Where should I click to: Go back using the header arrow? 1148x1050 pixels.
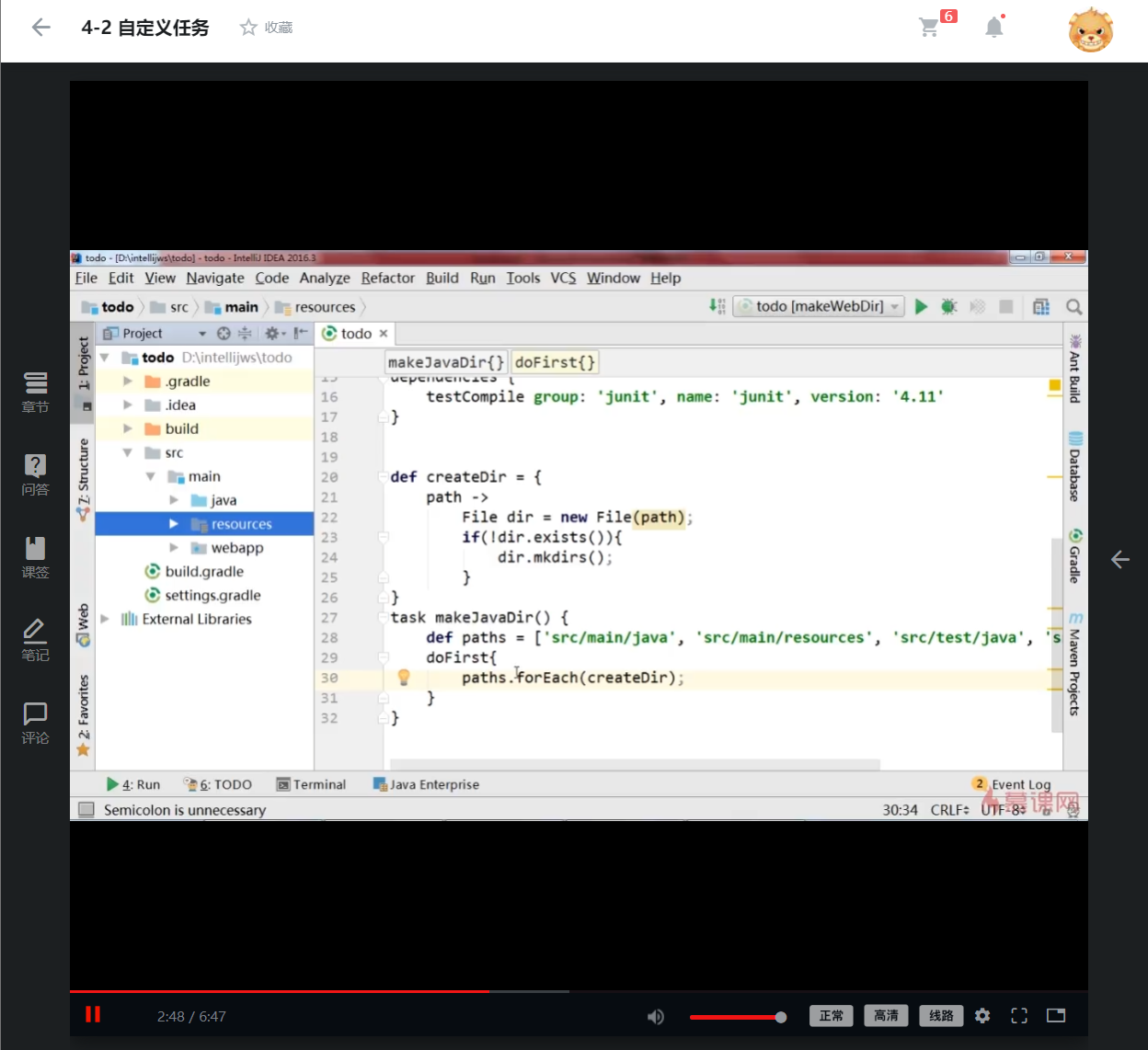click(x=40, y=28)
